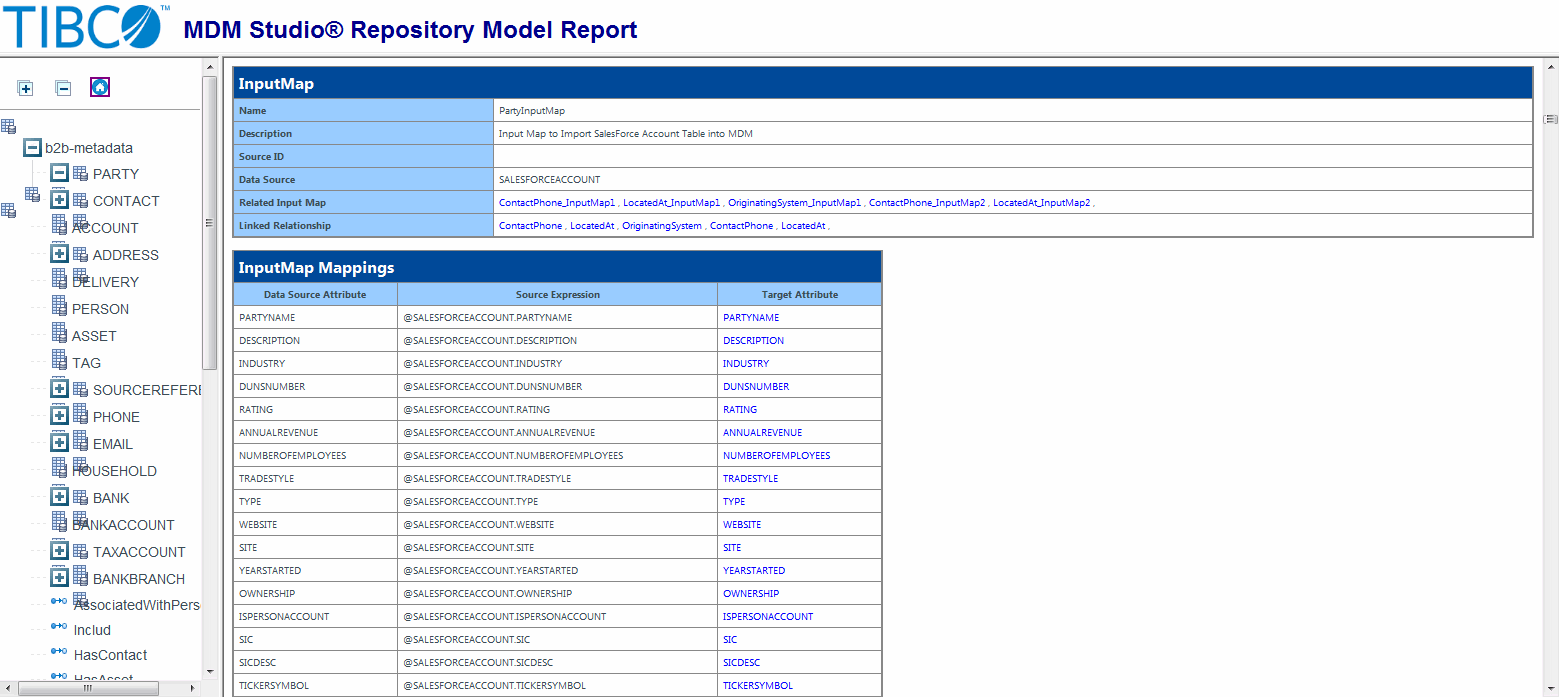Select BANKACCOUNT in the repository tree
The height and width of the screenshot is (697, 1559).
123,525
